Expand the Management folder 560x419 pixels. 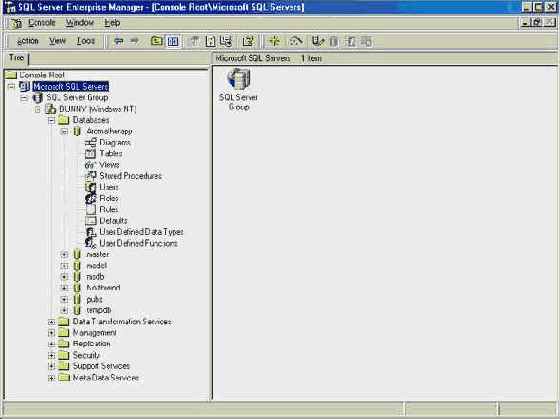51,333
